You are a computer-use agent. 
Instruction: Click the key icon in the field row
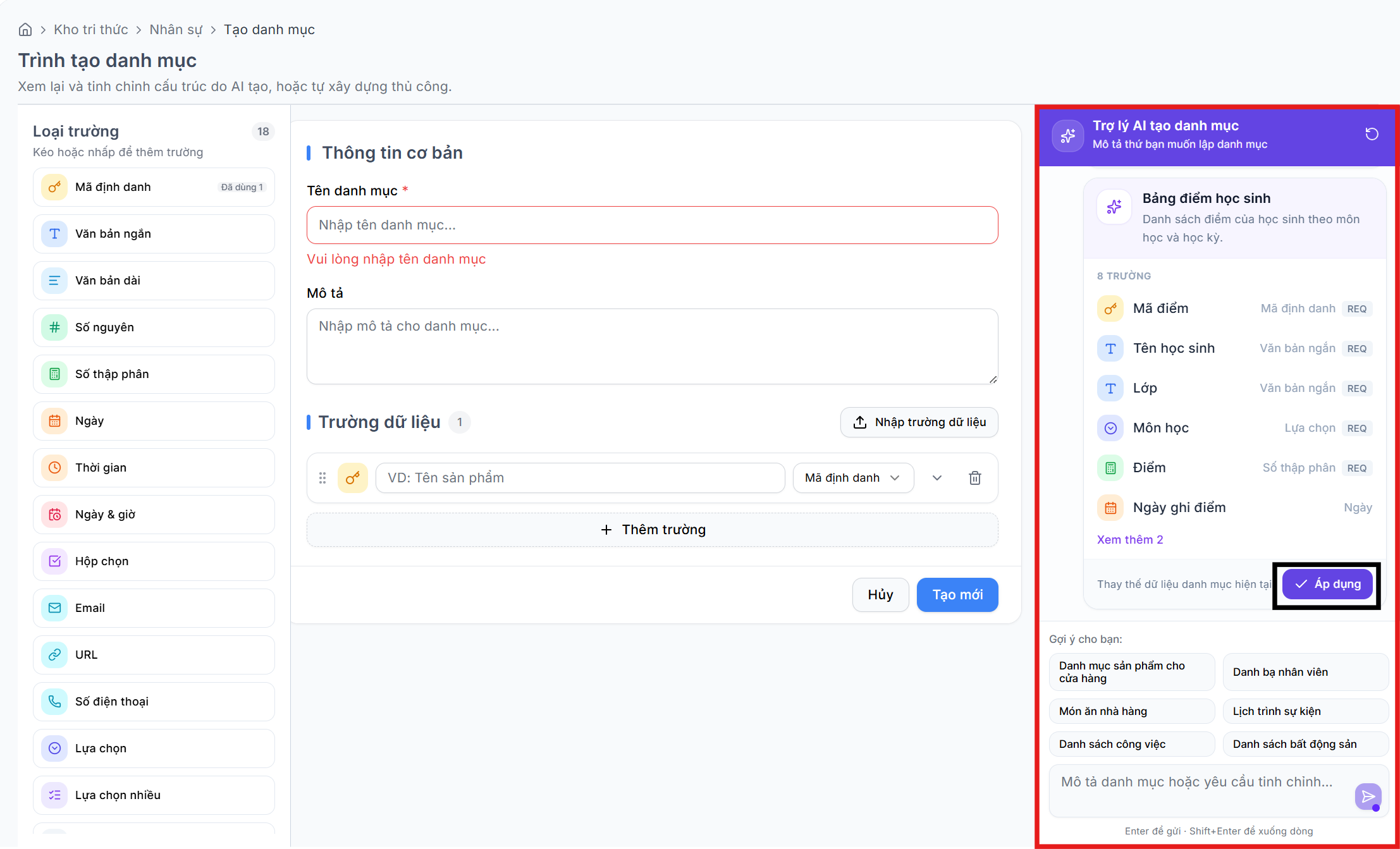tap(353, 478)
